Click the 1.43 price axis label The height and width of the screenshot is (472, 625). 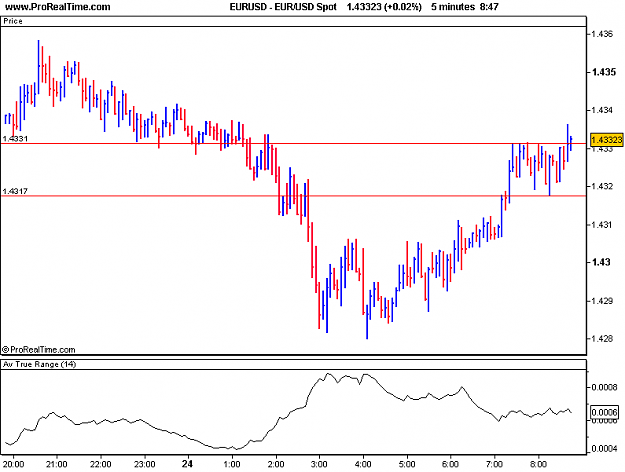click(601, 262)
